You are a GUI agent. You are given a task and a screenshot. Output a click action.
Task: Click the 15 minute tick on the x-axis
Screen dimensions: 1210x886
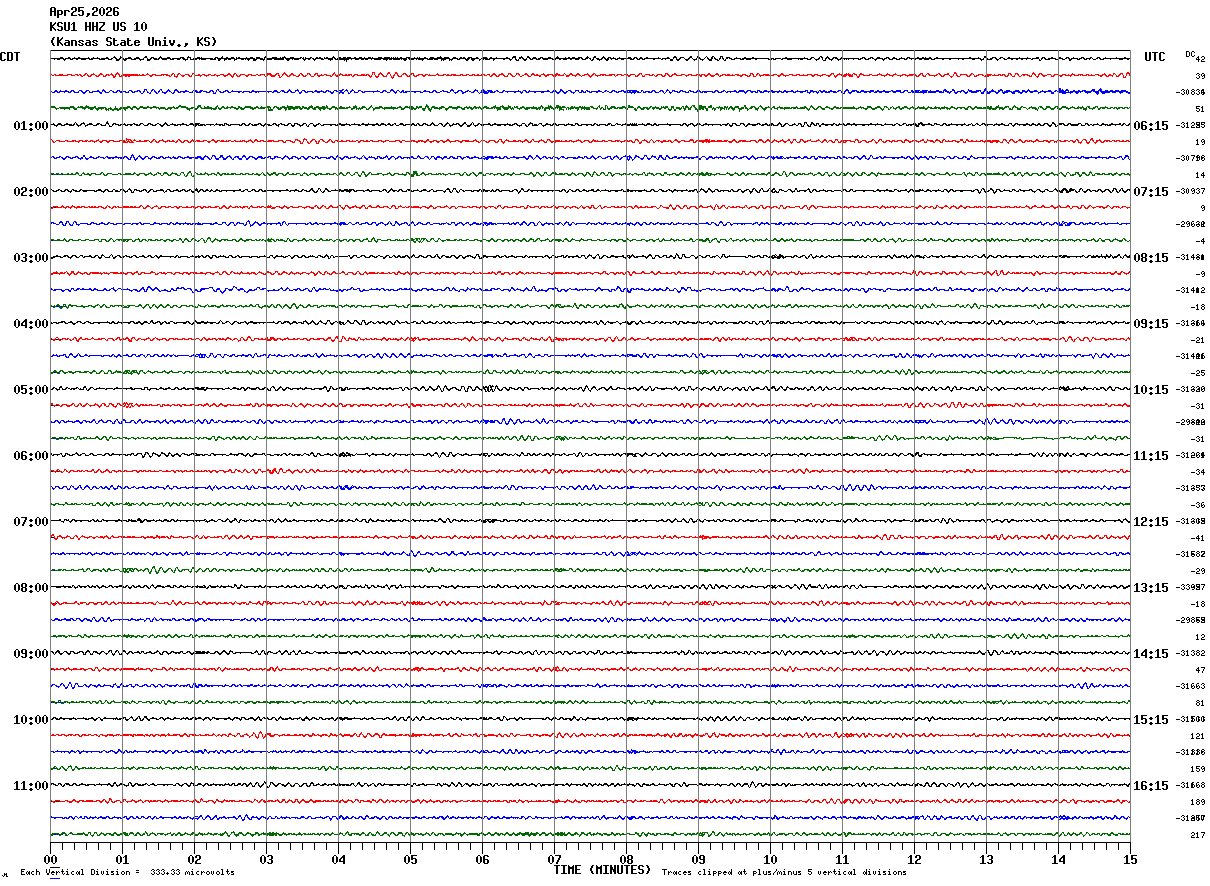click(1129, 859)
